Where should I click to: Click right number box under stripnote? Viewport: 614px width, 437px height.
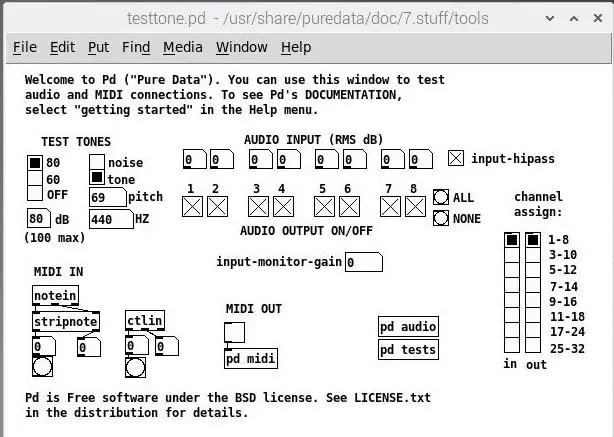89,347
